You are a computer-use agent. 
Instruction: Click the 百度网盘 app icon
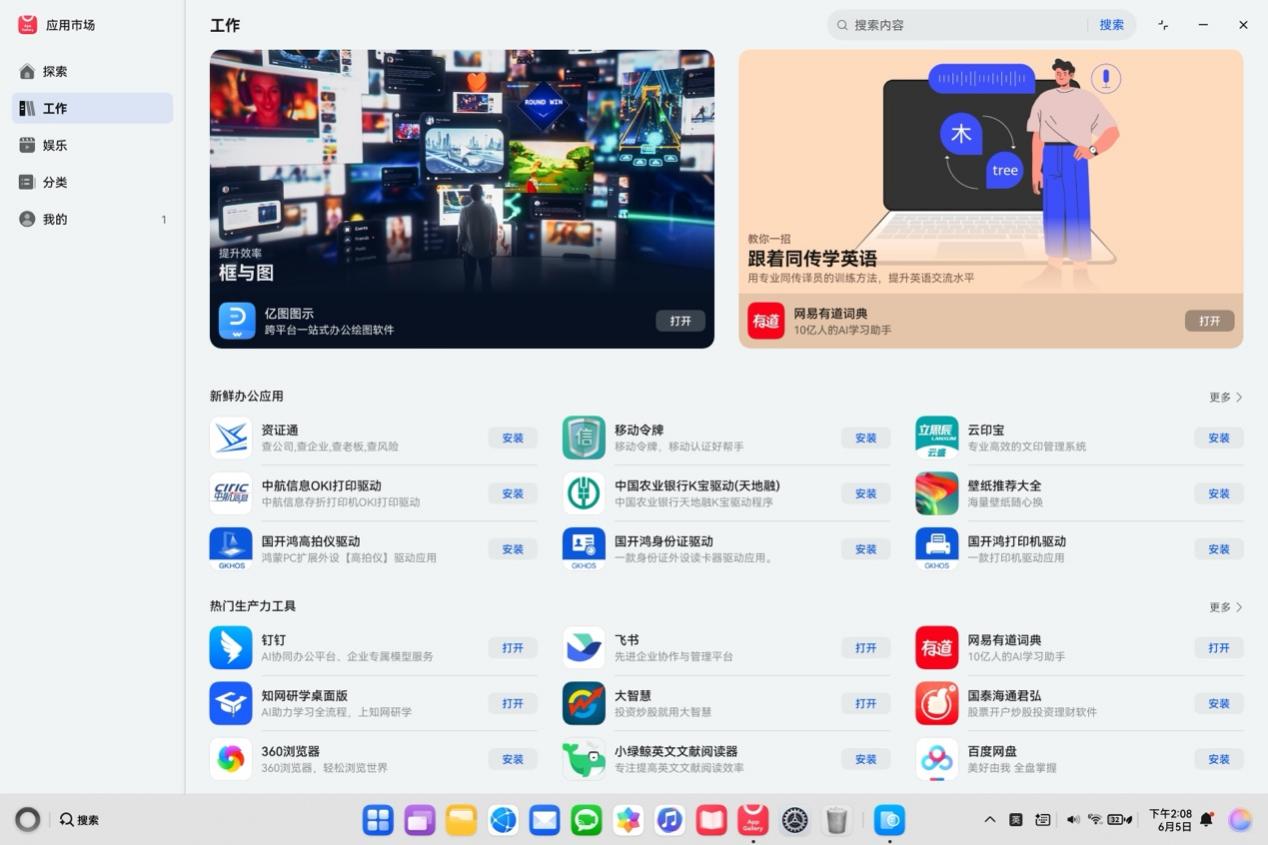pyautogui.click(x=936, y=759)
